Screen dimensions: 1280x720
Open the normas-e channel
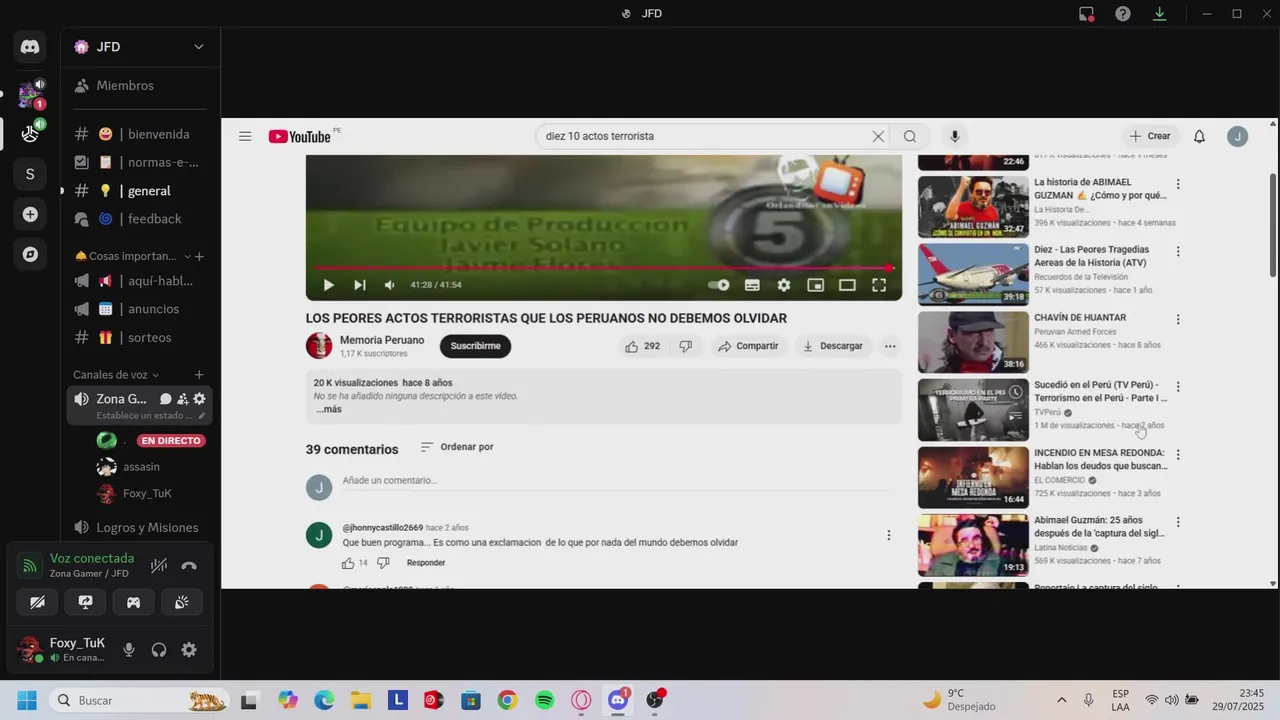tap(140, 162)
